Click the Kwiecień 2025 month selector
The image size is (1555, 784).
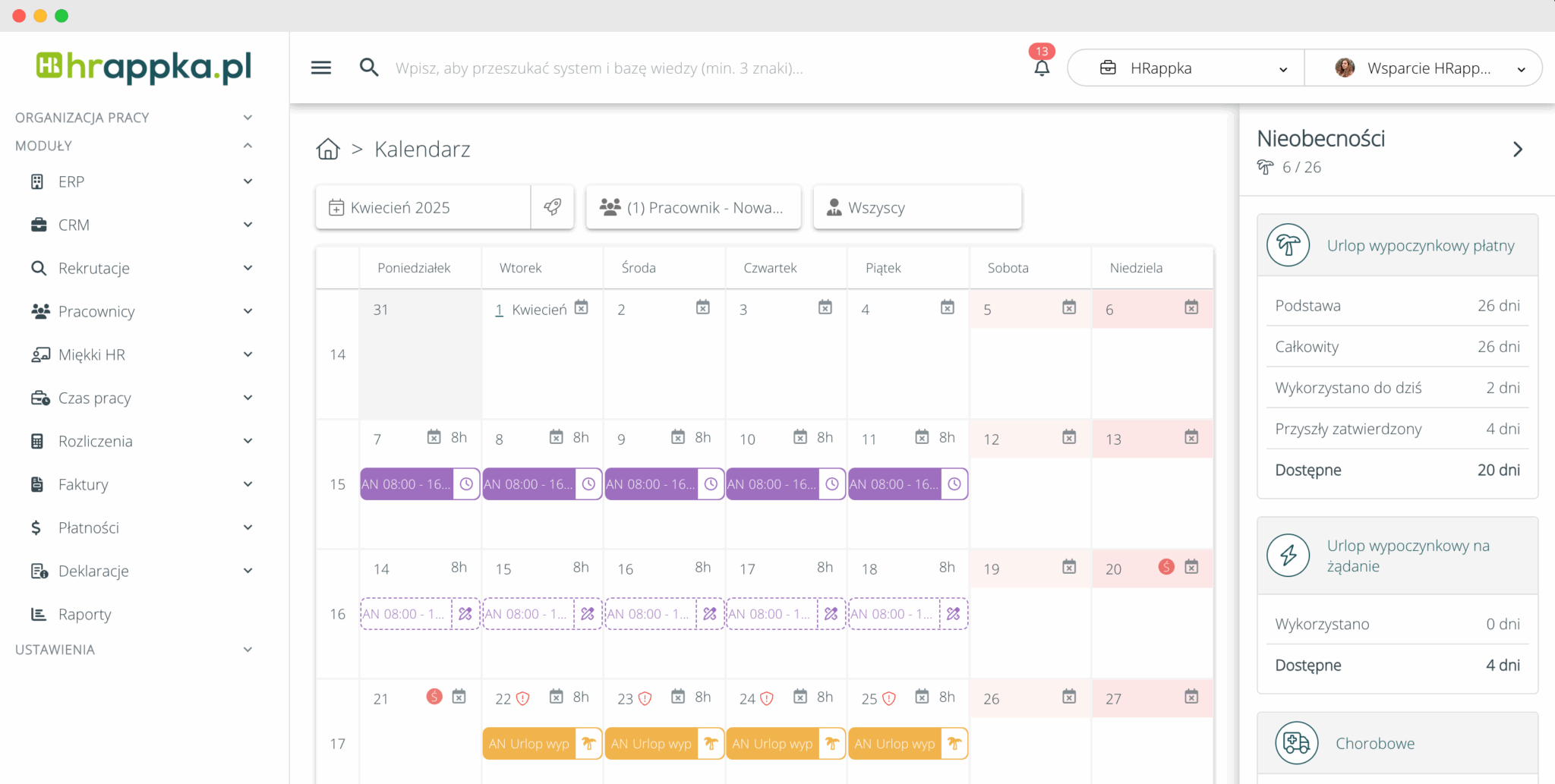coord(423,207)
